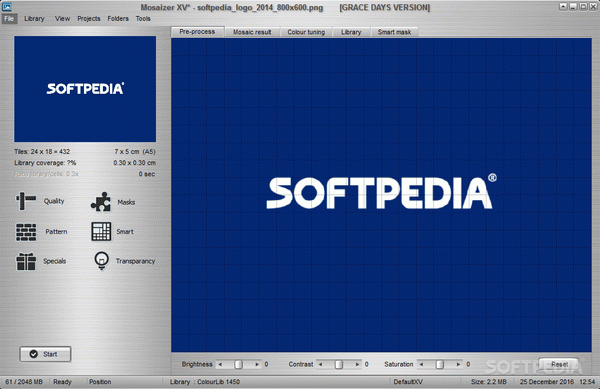Switch to the Colour tuning tab
This screenshot has width=600, height=389.
pos(306,32)
